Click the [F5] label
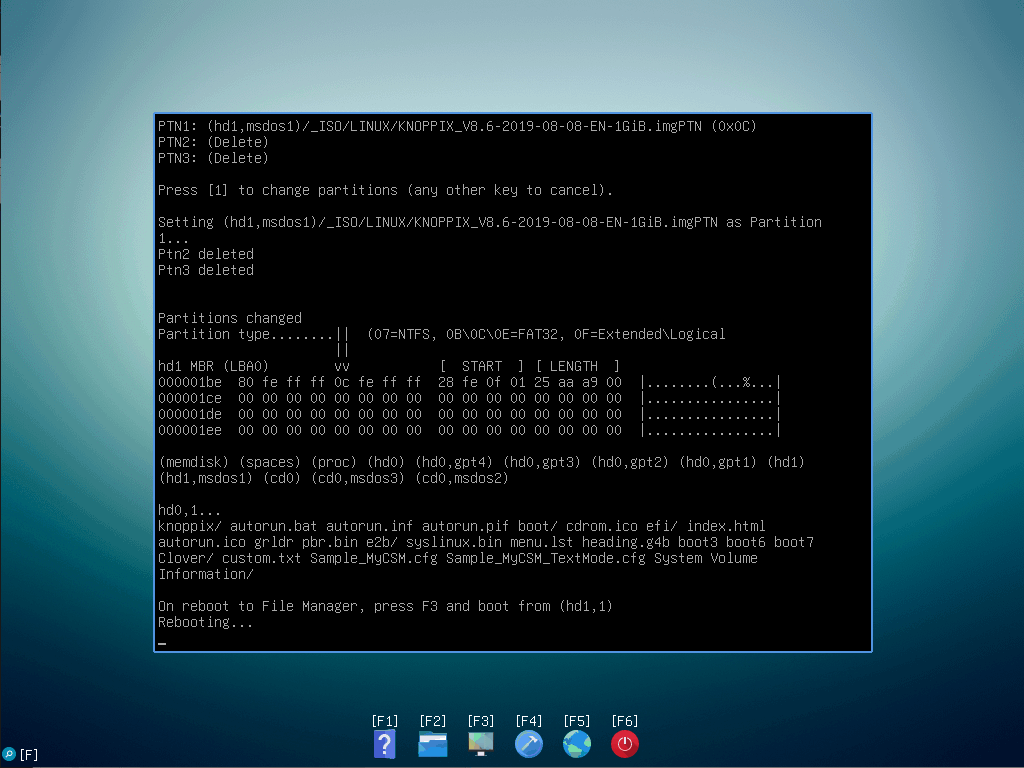This screenshot has width=1024, height=768. pyautogui.click(x=577, y=721)
